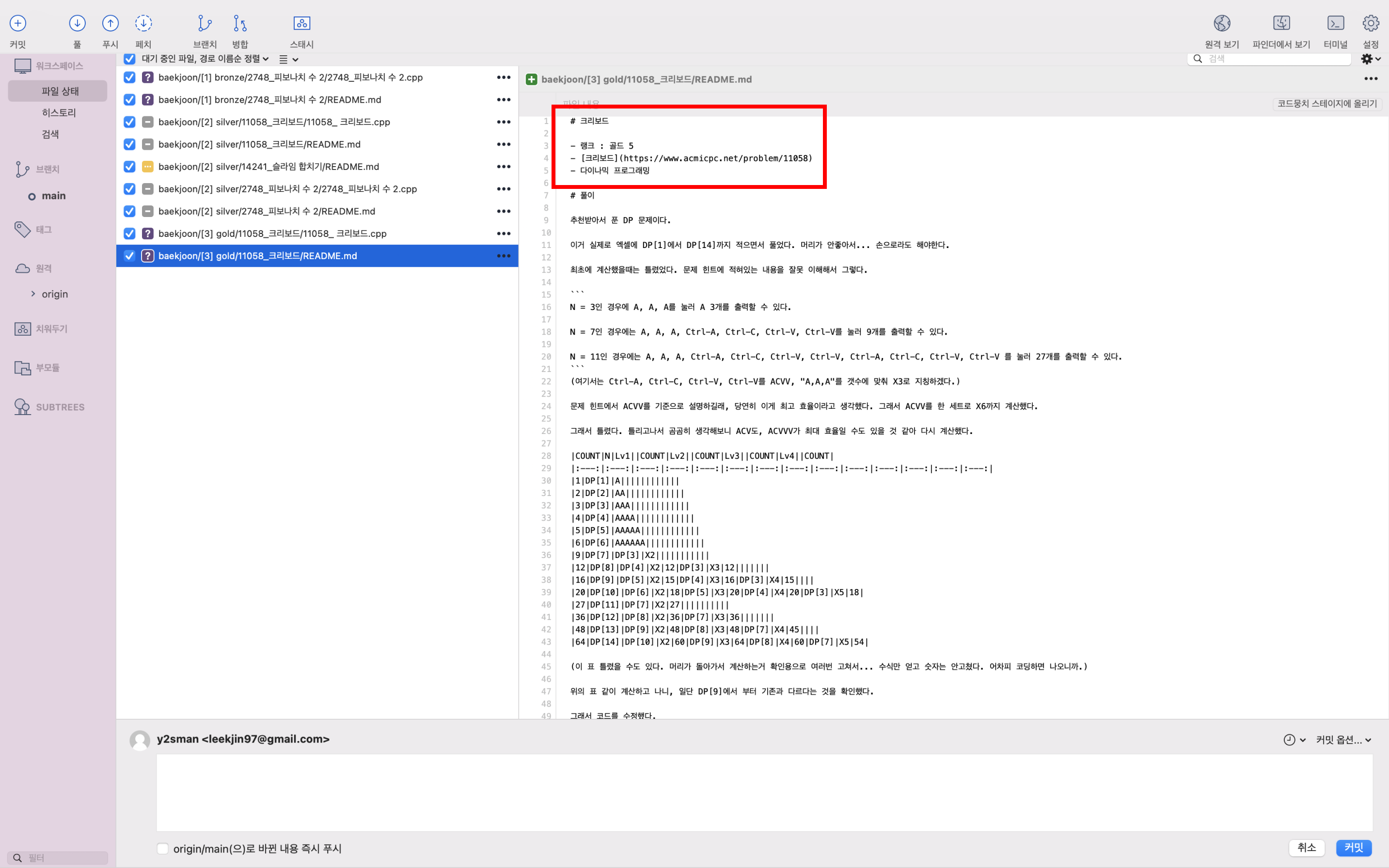This screenshot has width=1389, height=868.
Task: Click the Fetch (페치) toolbar icon
Action: 143,24
